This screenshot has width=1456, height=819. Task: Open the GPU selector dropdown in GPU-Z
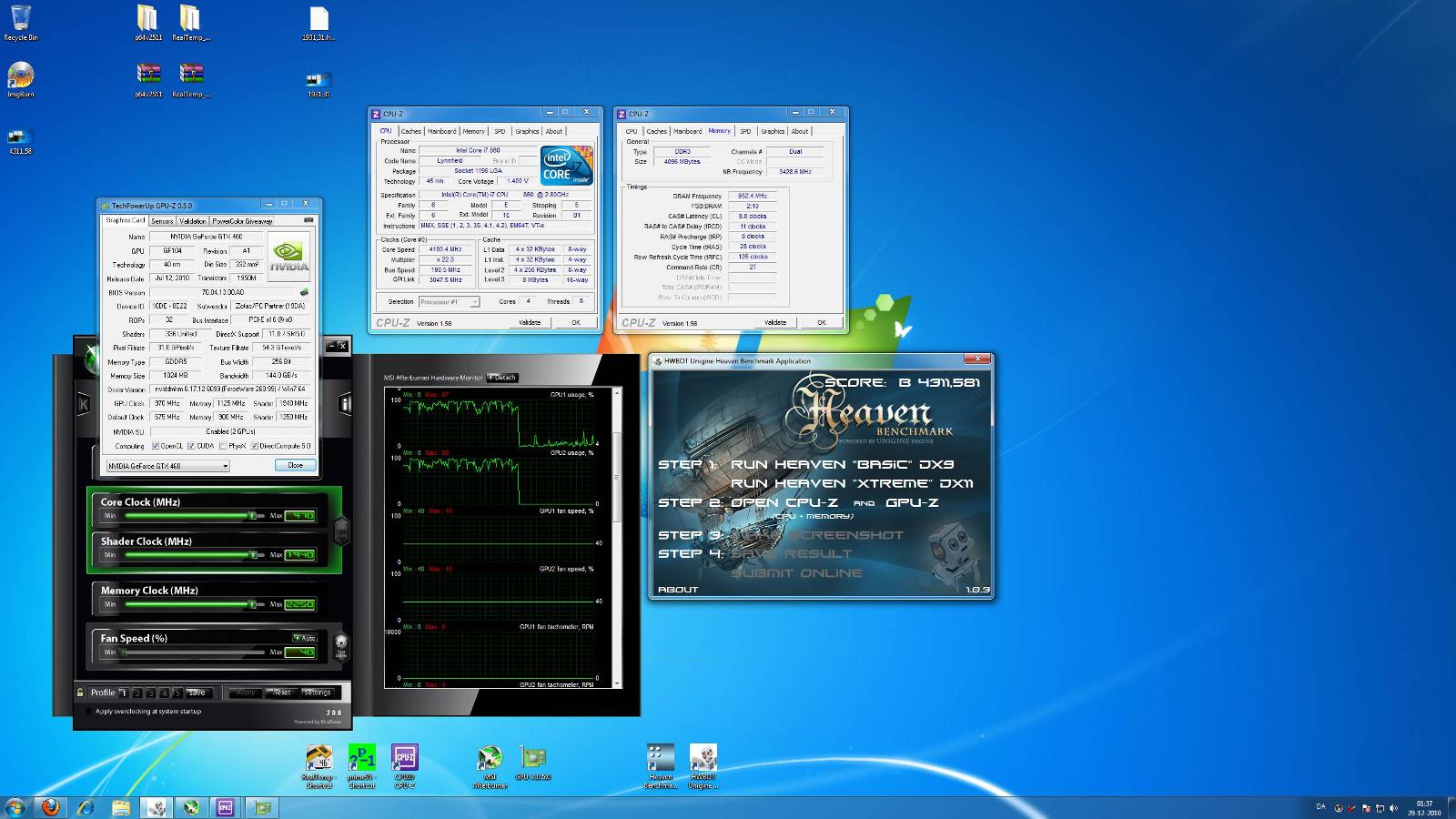pos(167,465)
